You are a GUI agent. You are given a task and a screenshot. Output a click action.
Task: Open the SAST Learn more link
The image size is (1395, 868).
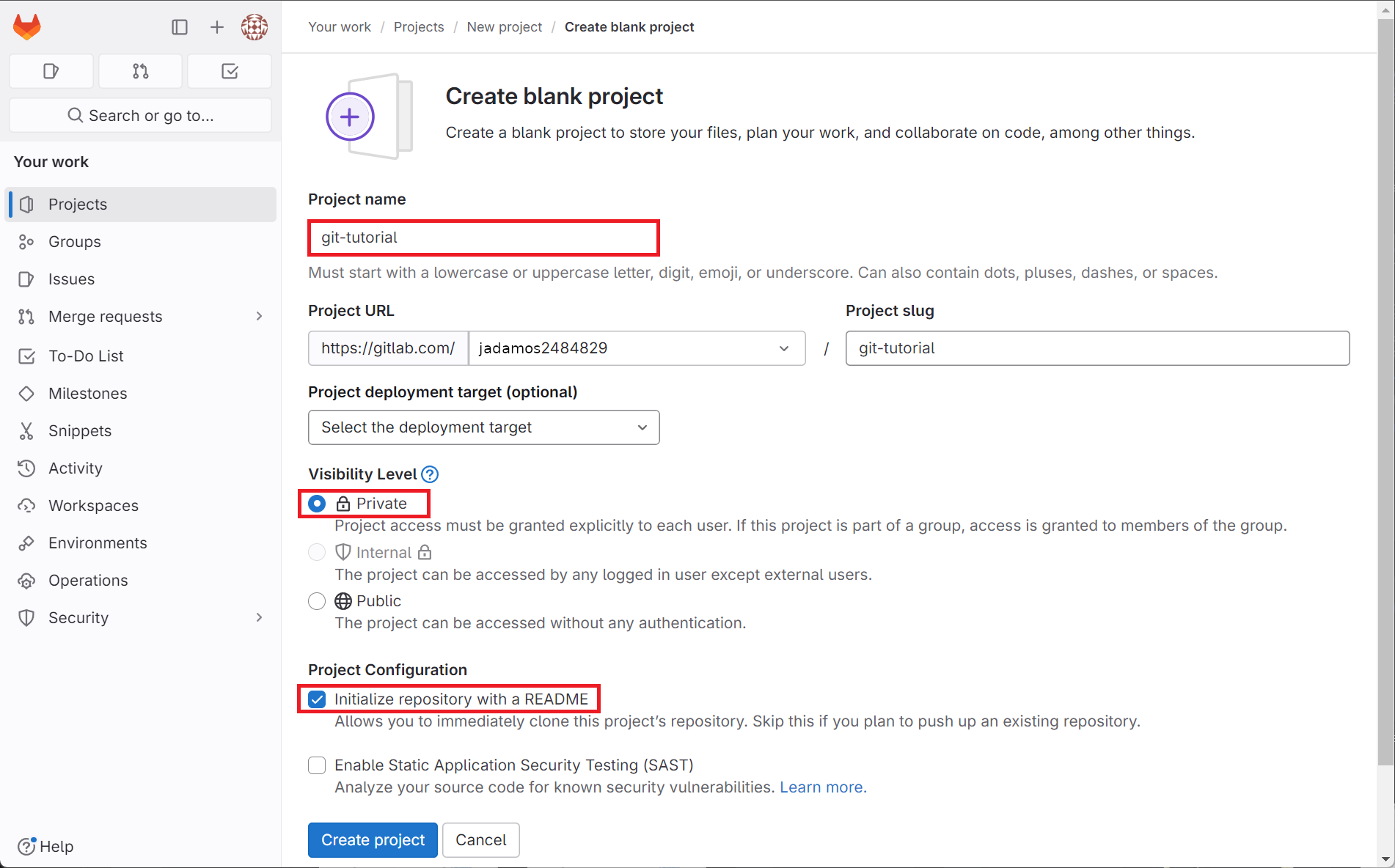point(823,787)
